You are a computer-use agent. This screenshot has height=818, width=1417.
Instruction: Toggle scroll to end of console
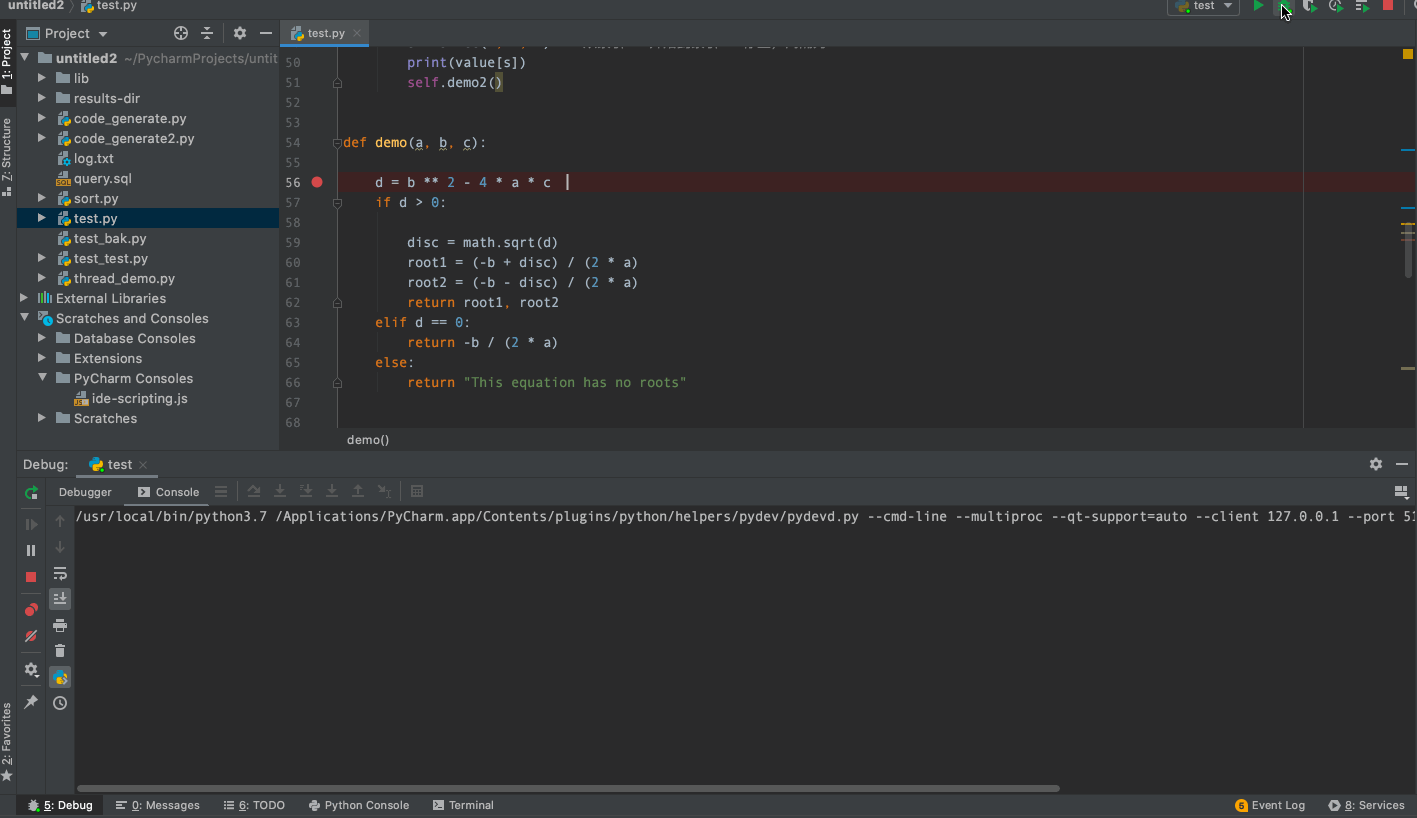coord(60,598)
